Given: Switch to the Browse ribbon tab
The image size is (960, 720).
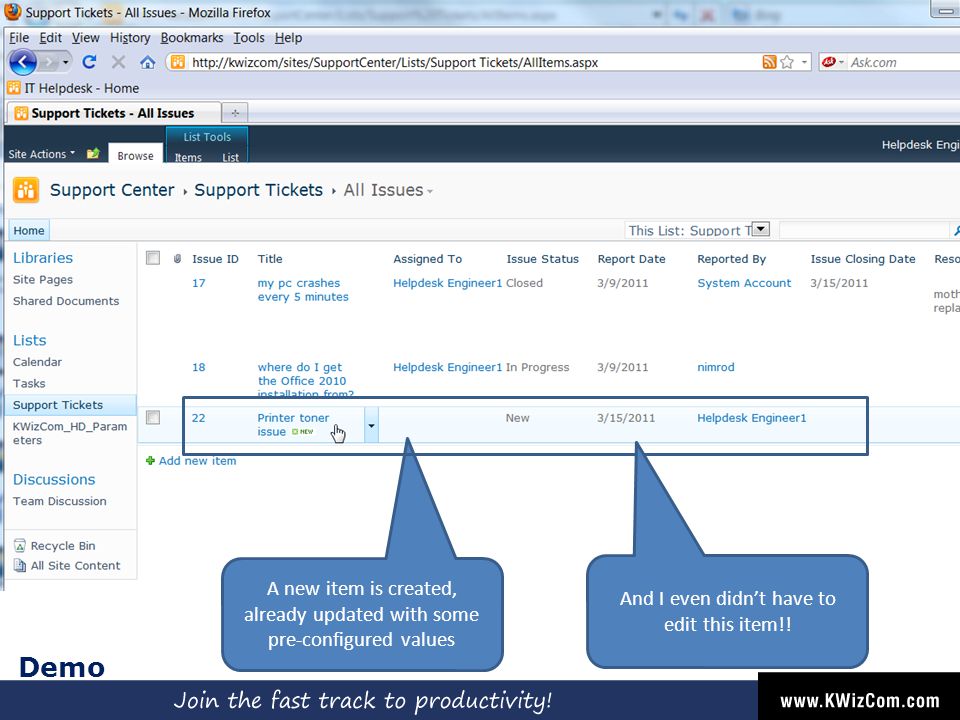Looking at the screenshot, I should click(135, 155).
